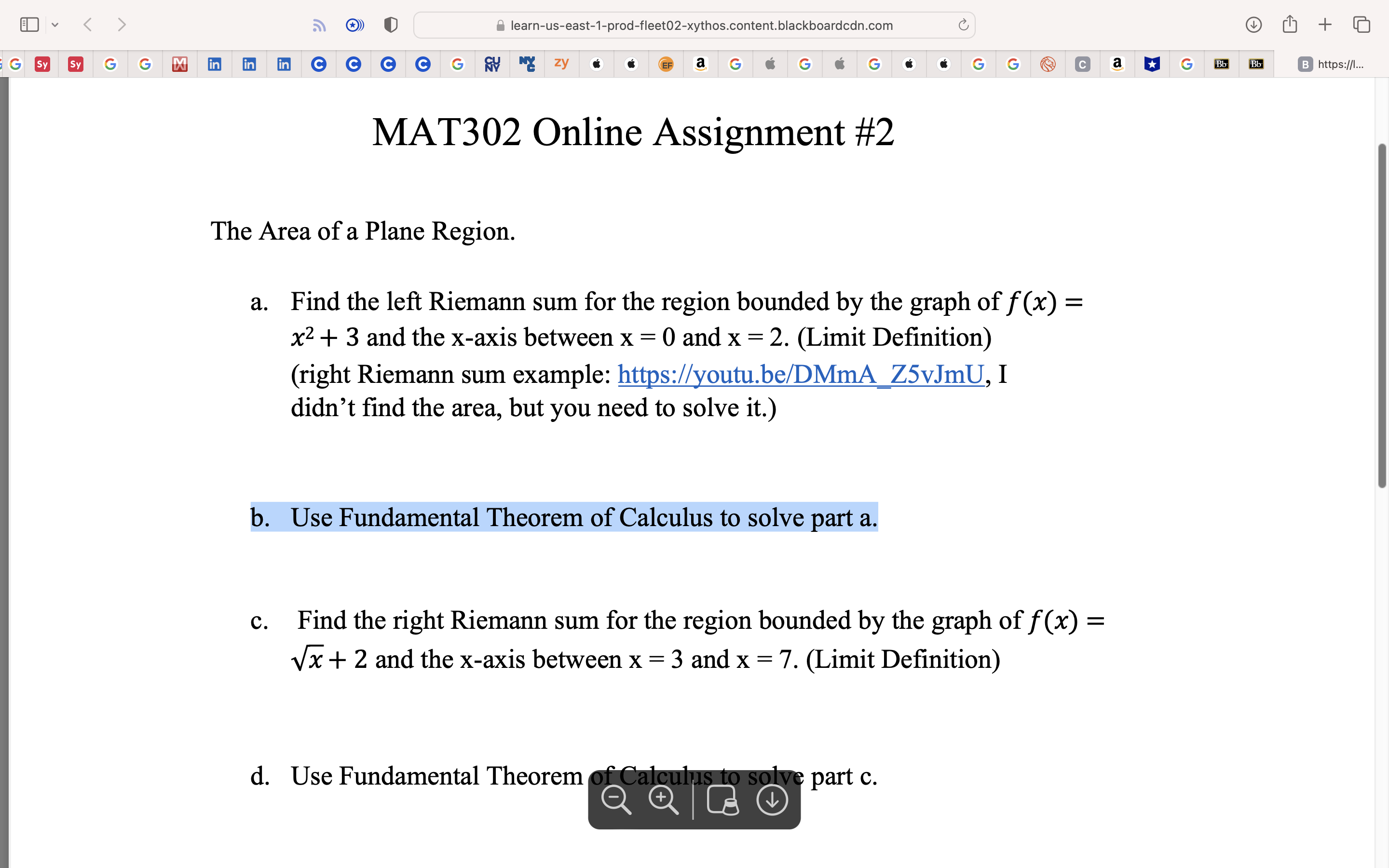Screen dimensions: 1389x868
Task: Open the PDF markup tool in the overlay toolbar
Action: (x=723, y=799)
